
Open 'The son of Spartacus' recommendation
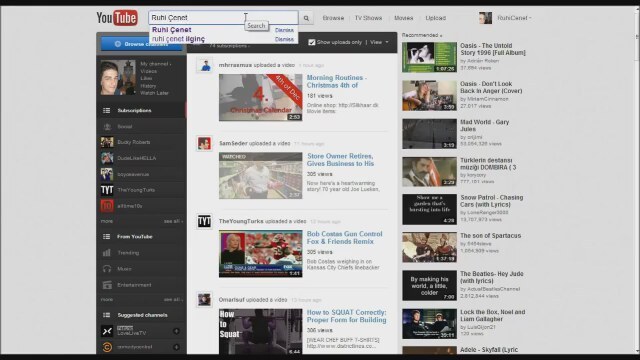pos(490,236)
